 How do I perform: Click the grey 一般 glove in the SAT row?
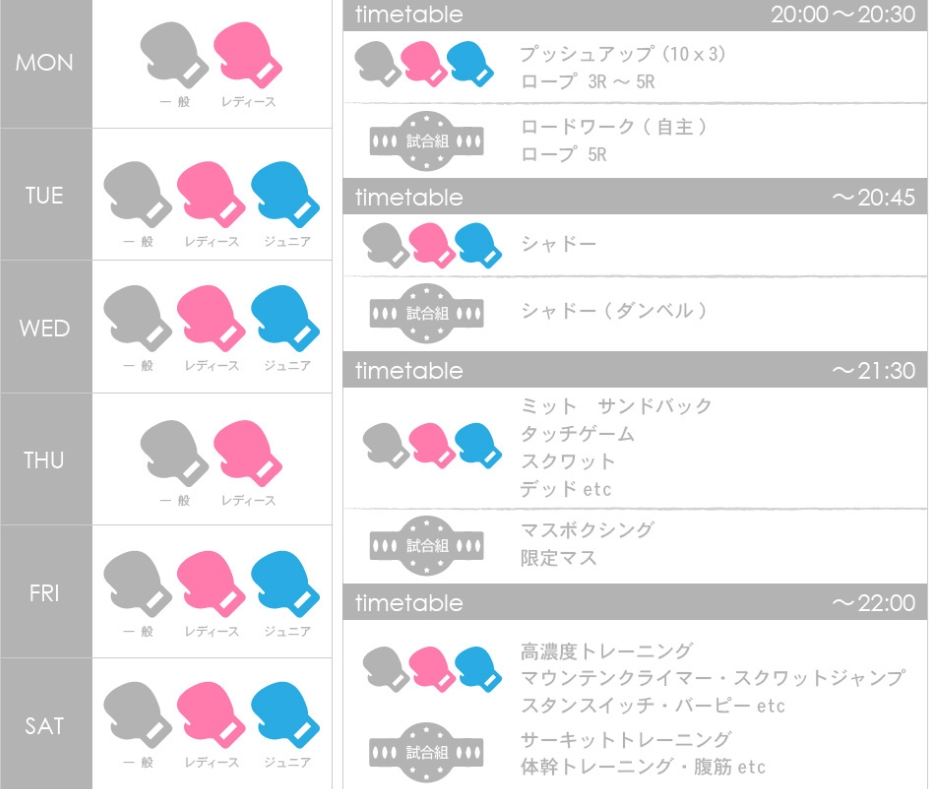(x=137, y=716)
